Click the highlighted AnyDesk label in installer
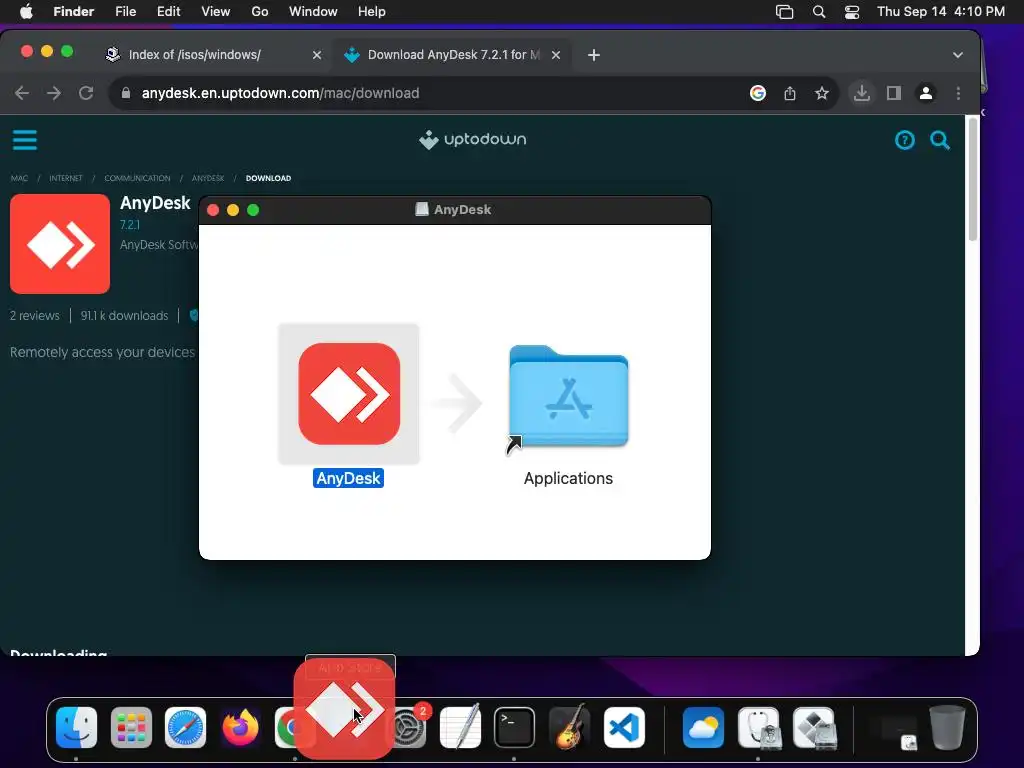The height and width of the screenshot is (768, 1024). (348, 478)
